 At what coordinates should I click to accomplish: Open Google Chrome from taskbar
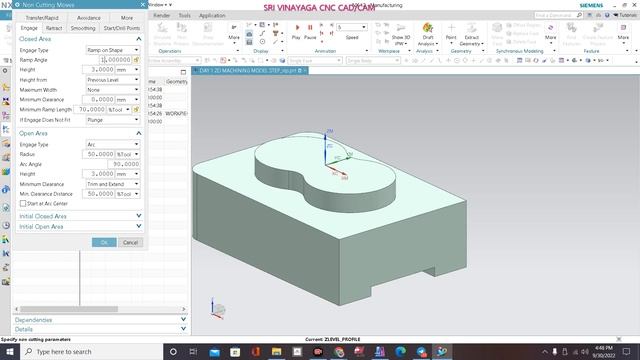pyautogui.click(x=338, y=351)
